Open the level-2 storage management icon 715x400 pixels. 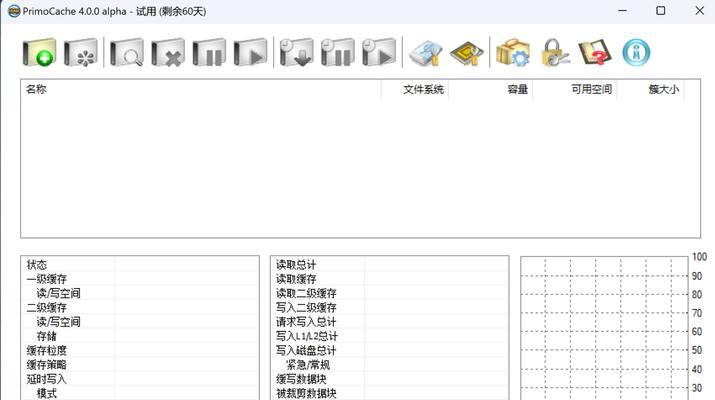pyautogui.click(x=425, y=53)
